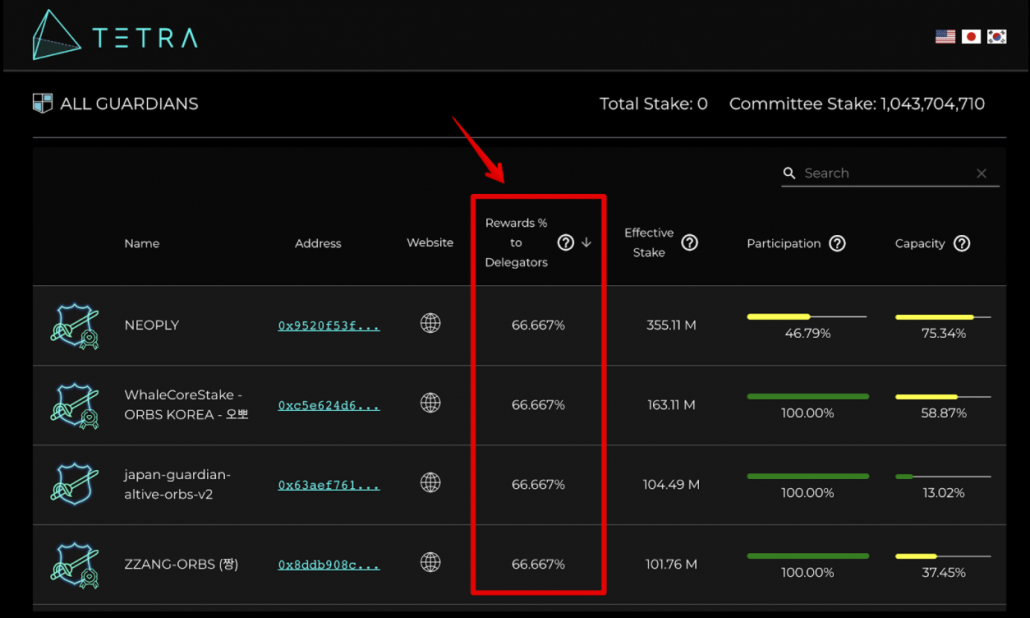The width and height of the screenshot is (1030, 618).
Task: Click the Address column header
Action: pyautogui.click(x=318, y=244)
